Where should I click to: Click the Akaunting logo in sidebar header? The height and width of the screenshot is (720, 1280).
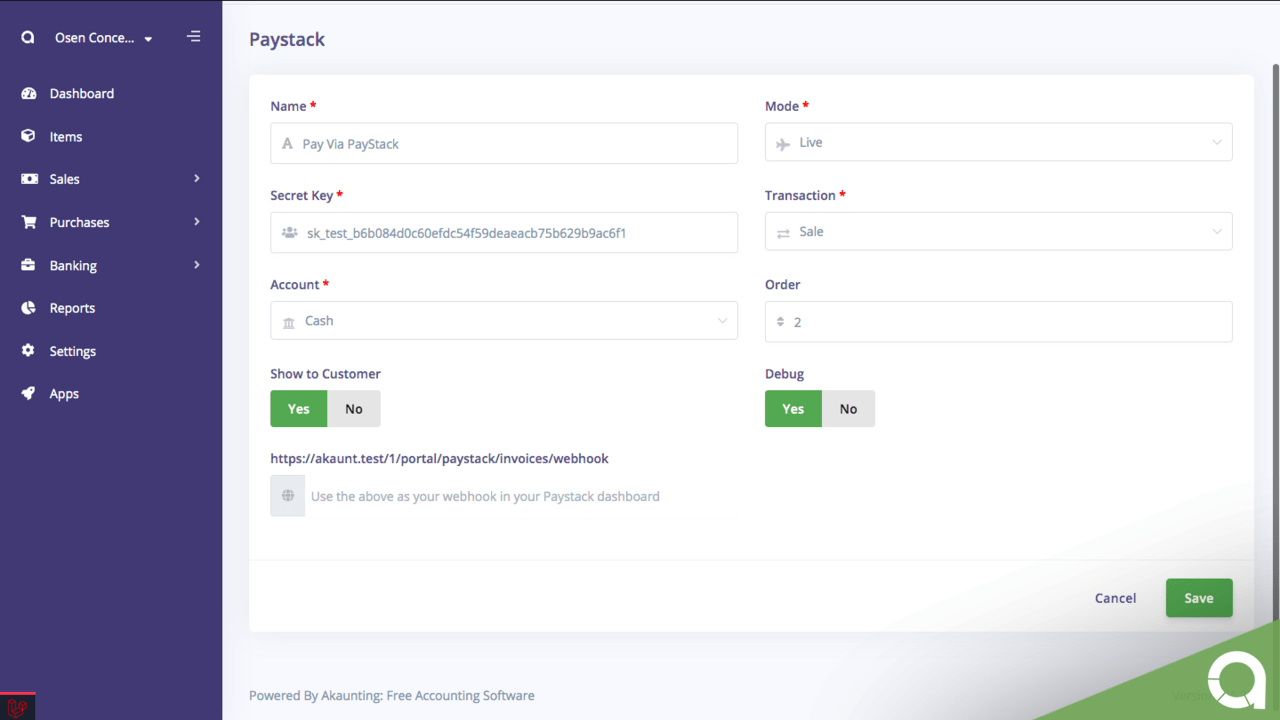point(28,38)
